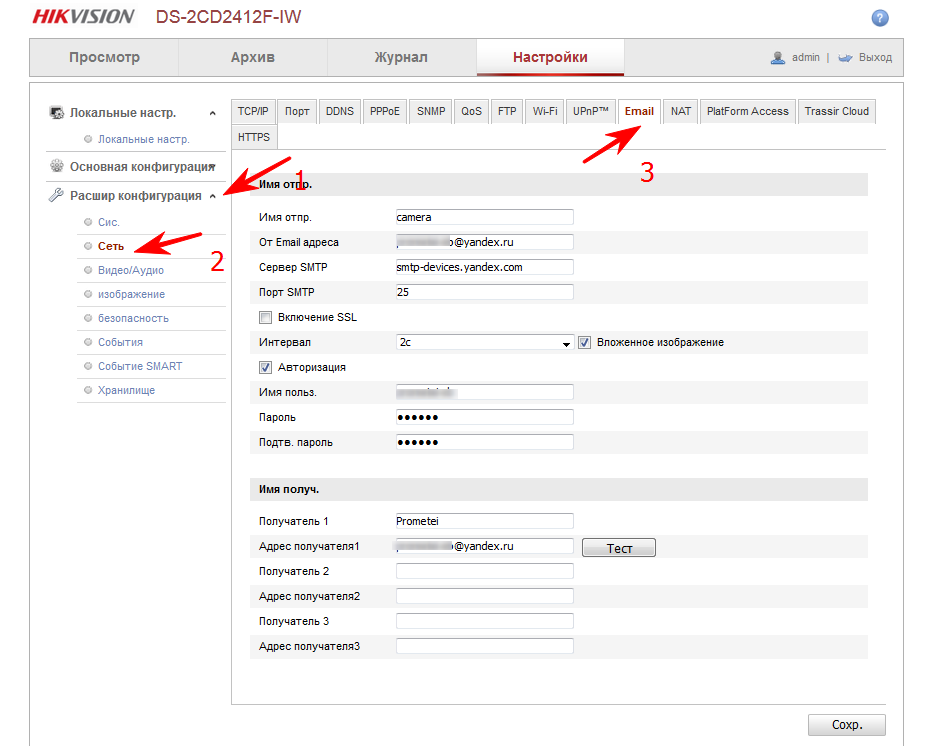Click the Основная конфигурация gear icon
The image size is (928, 746).
(x=57, y=166)
